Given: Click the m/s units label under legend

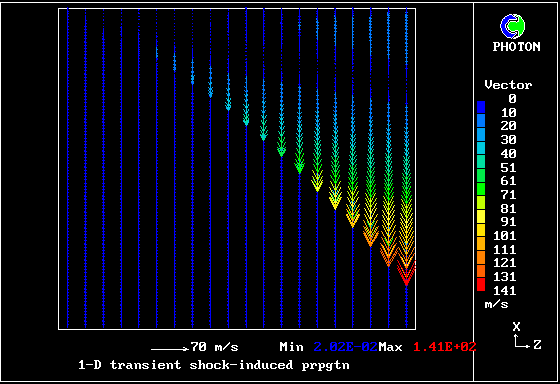Looking at the screenshot, I should point(496,304).
